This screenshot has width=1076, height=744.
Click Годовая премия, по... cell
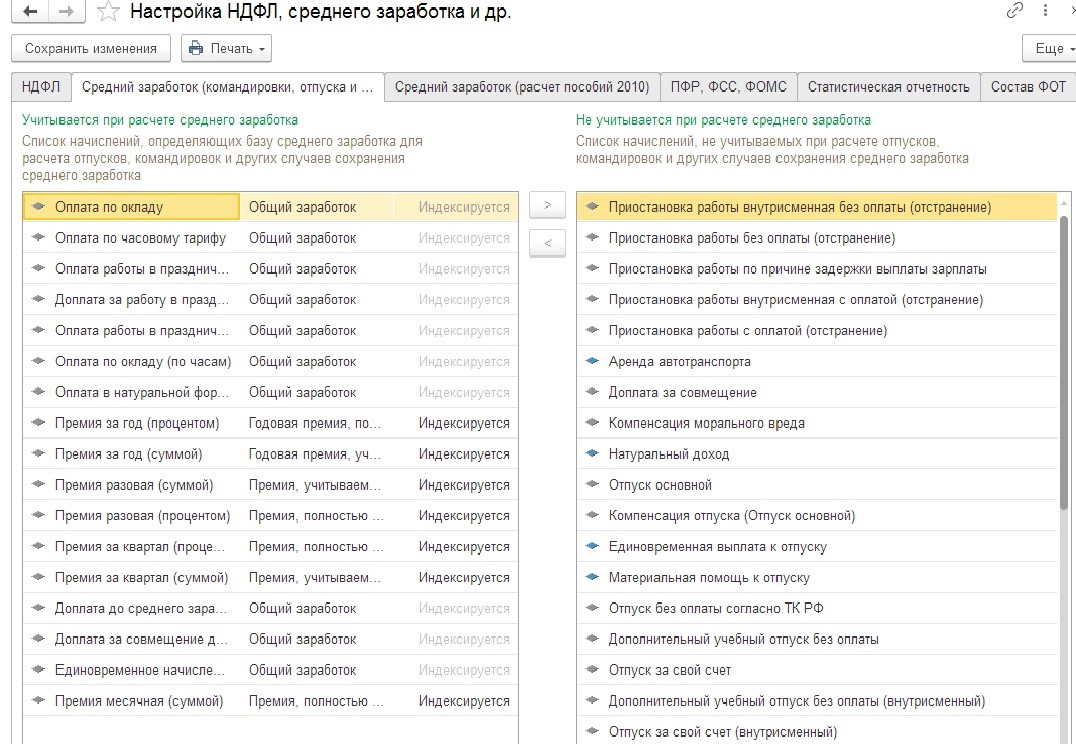(316, 423)
